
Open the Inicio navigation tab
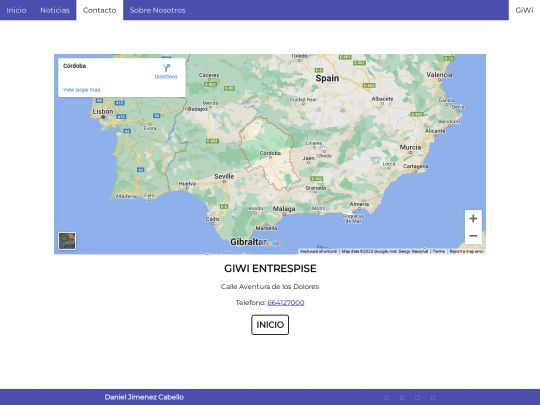16,10
